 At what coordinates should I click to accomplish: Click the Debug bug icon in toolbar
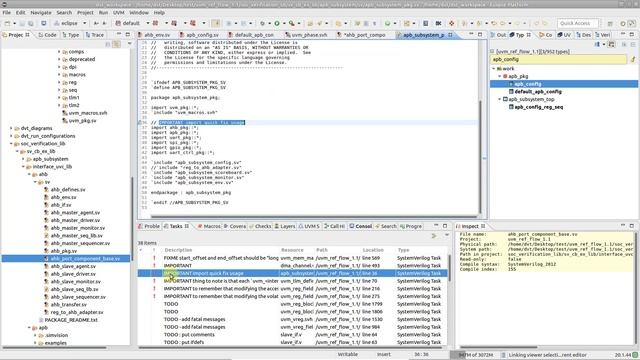[x=262, y=23]
